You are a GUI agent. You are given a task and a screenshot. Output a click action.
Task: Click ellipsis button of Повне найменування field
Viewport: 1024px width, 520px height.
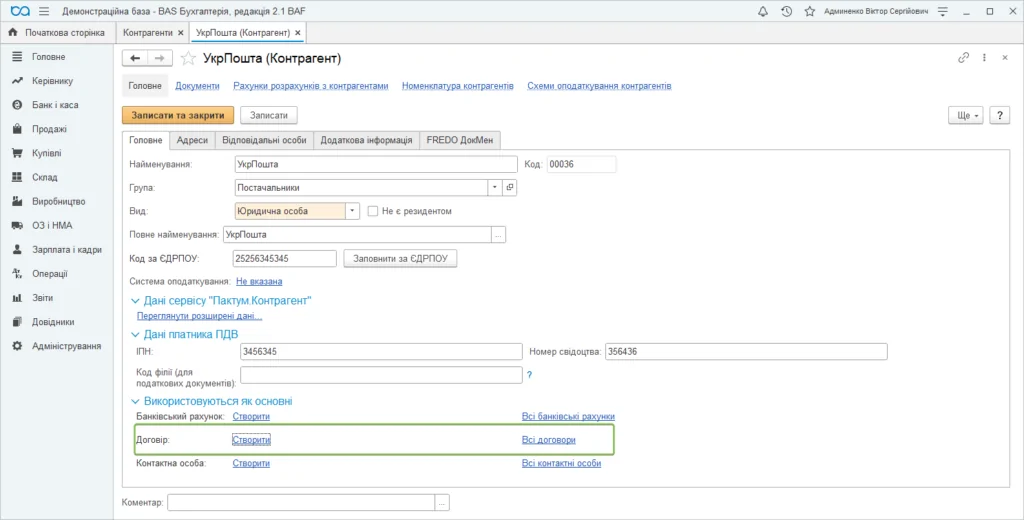(x=499, y=235)
